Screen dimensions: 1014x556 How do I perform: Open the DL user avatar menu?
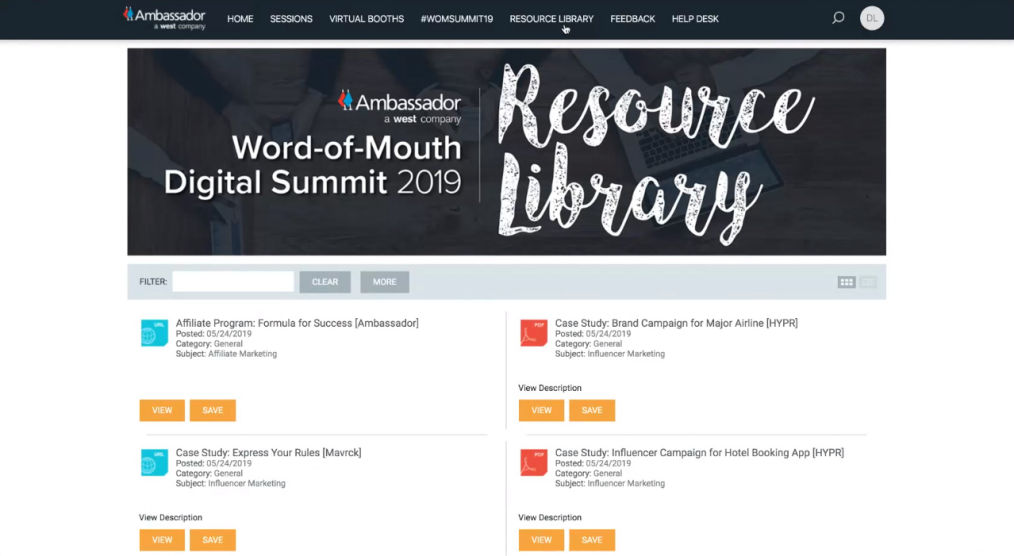click(872, 18)
